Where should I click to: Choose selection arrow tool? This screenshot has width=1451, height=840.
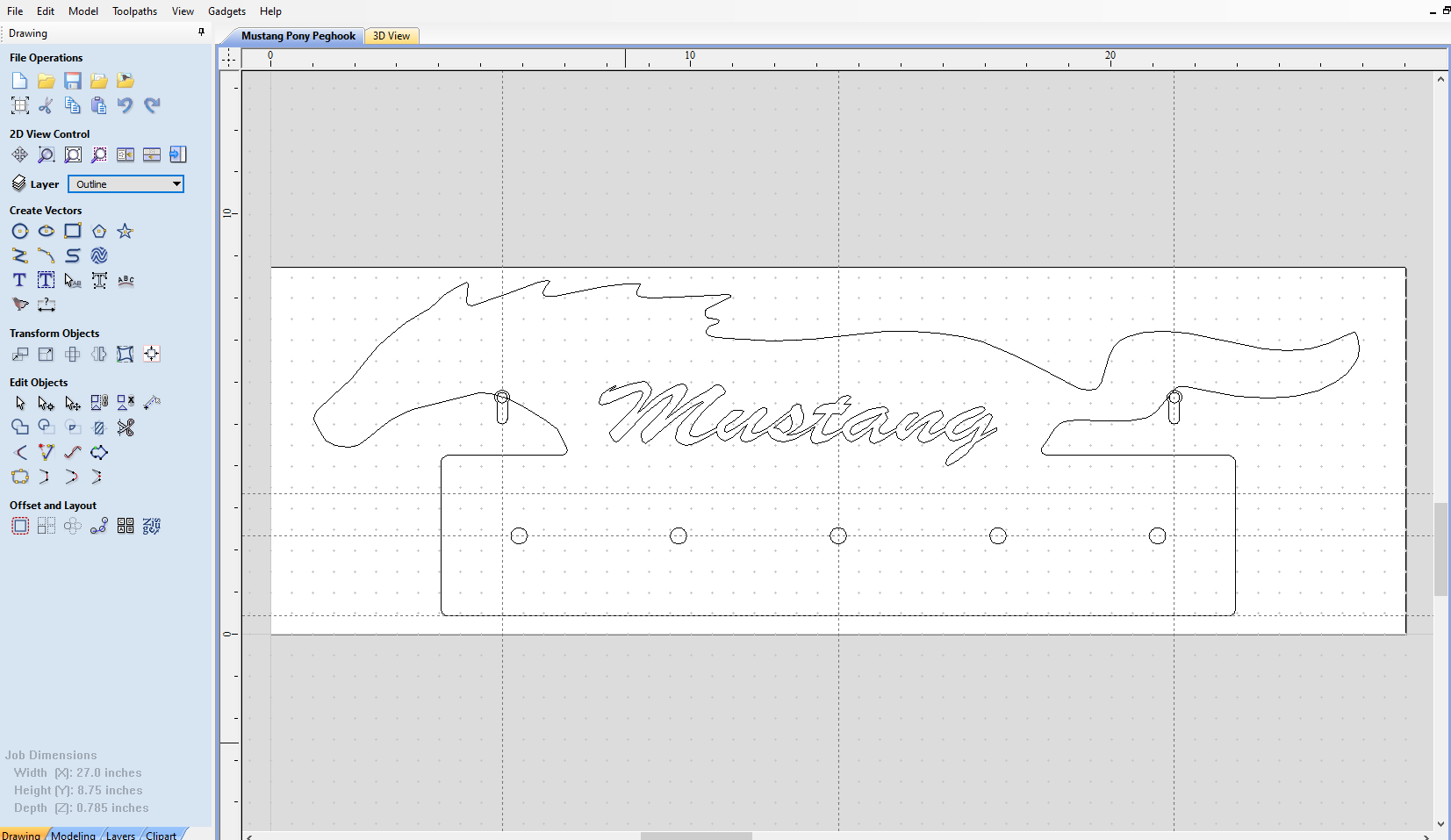pyautogui.click(x=19, y=403)
